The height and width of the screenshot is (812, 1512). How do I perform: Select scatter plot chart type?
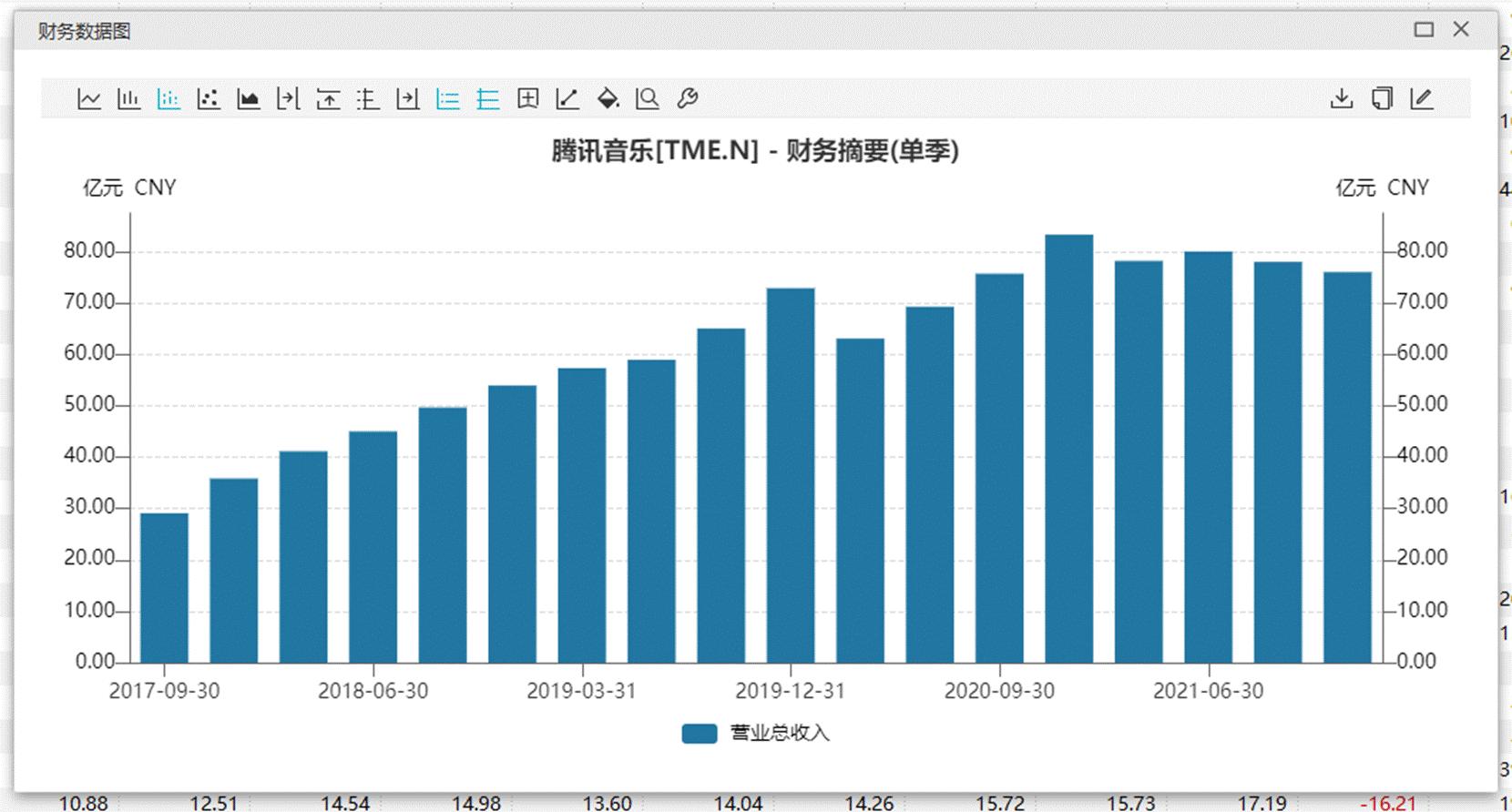209,98
